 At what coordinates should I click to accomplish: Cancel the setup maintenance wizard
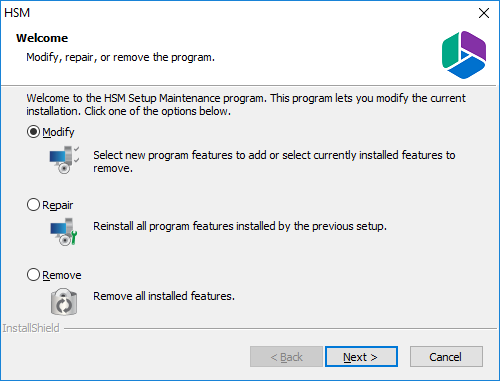[x=446, y=357]
